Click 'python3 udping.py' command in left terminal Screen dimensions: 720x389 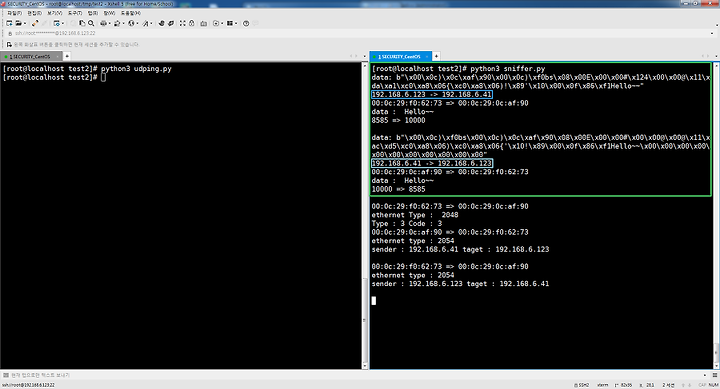[x=136, y=69]
